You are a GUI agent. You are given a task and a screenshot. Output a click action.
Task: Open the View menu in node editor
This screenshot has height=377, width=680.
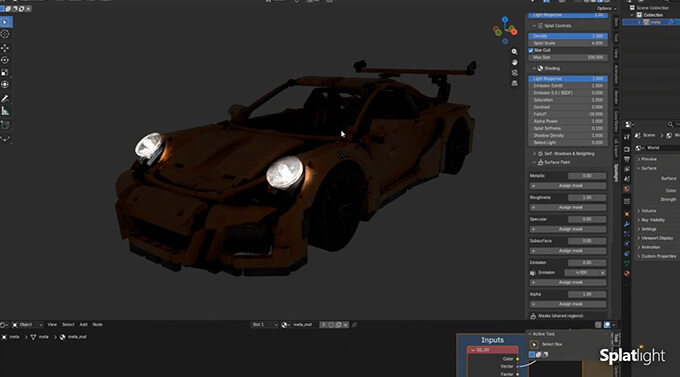[52, 325]
